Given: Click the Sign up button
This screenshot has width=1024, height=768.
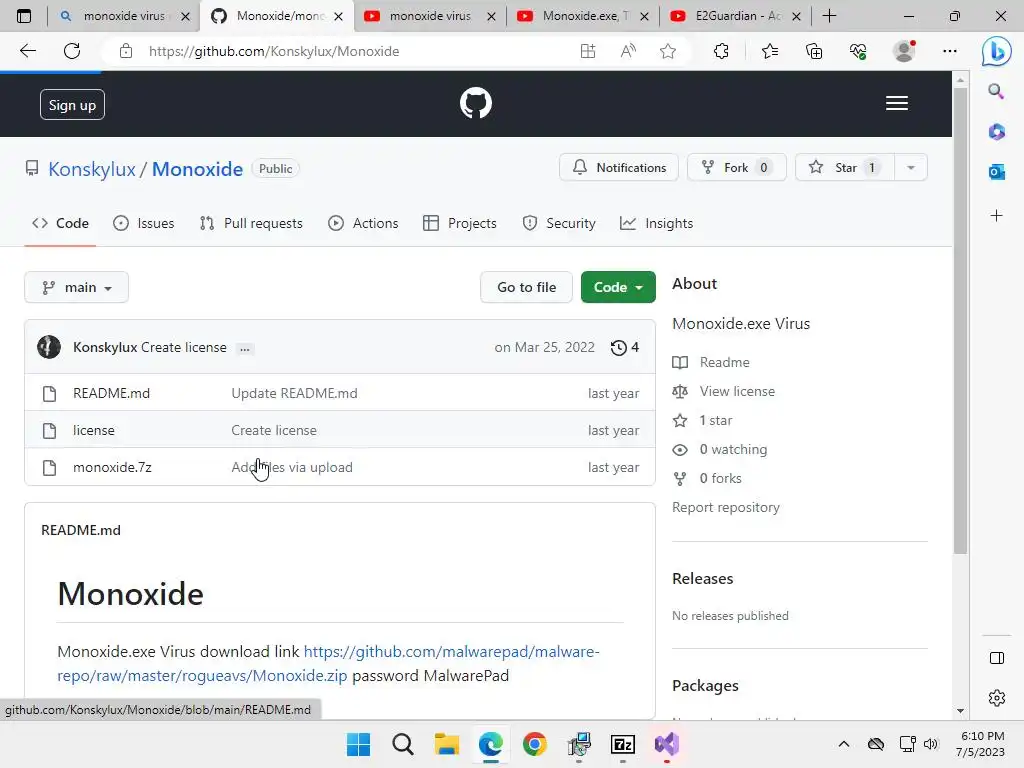Looking at the screenshot, I should (72, 104).
